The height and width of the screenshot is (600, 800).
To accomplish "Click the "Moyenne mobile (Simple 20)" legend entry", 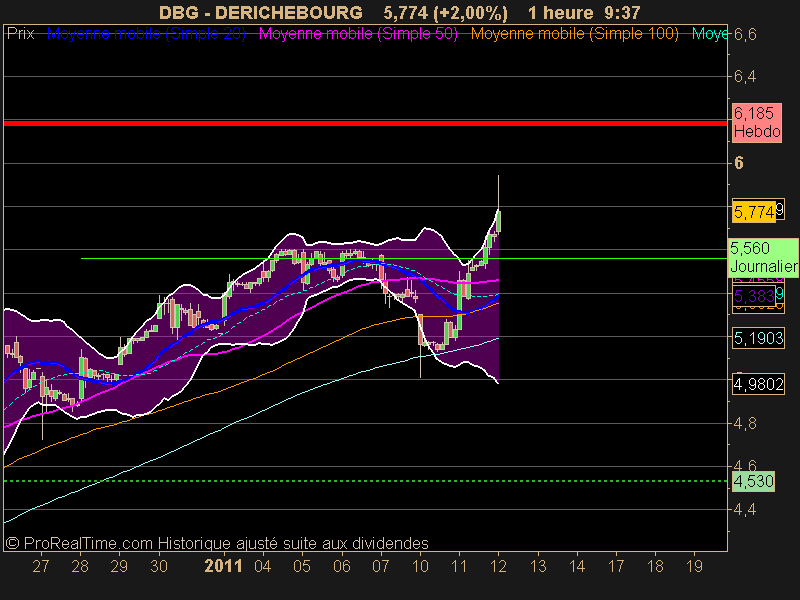I will click(x=146, y=34).
